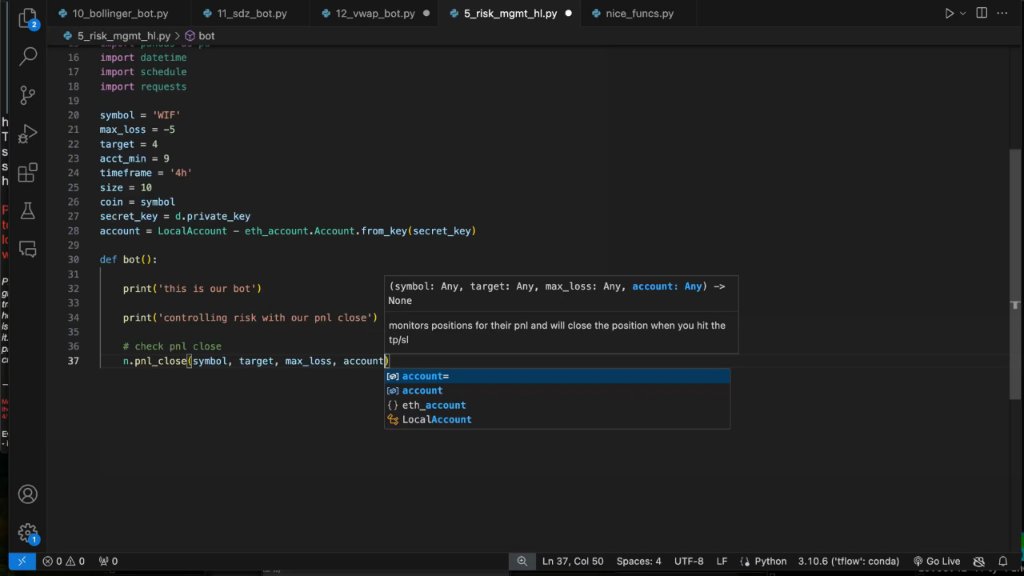This screenshot has width=1024, height=576.
Task: Click 'target = 4' code line
Action: click(x=129, y=144)
